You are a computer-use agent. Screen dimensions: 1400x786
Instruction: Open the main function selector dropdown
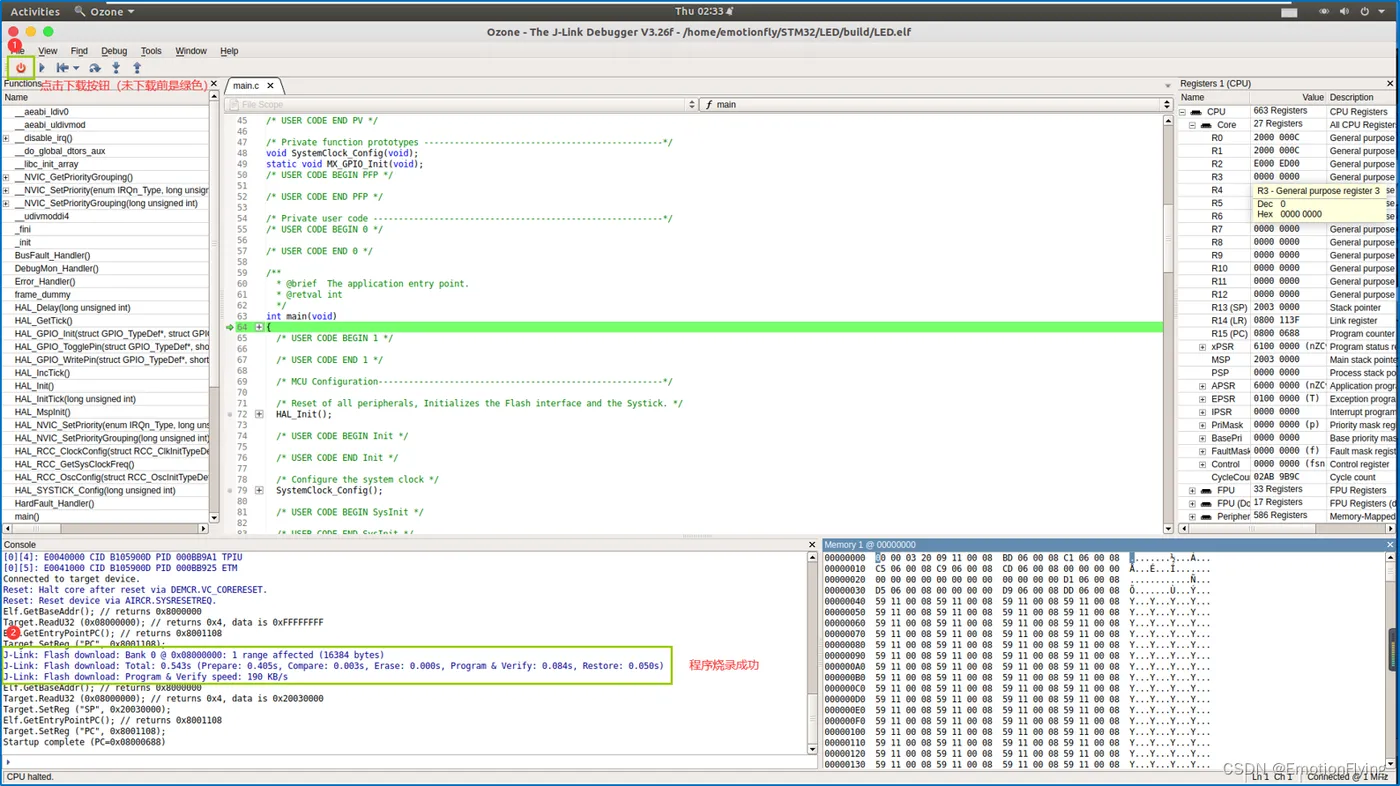pyautogui.click(x=936, y=104)
